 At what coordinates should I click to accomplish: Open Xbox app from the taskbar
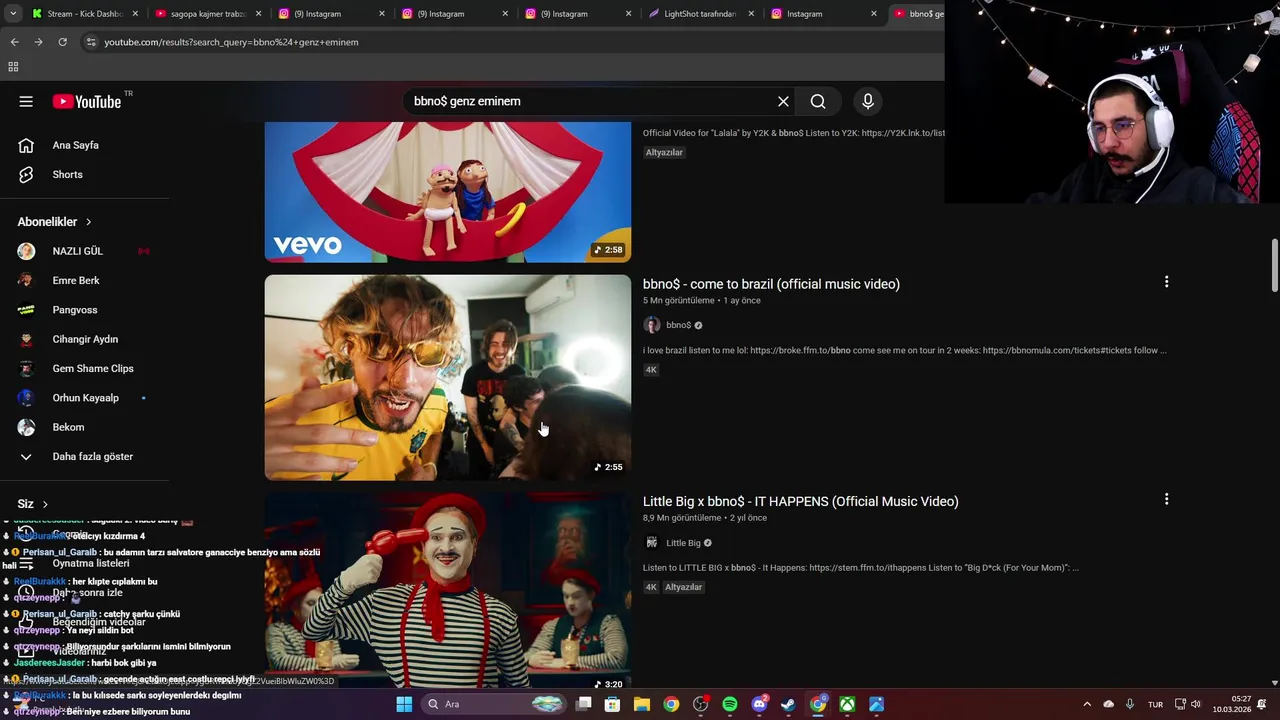(847, 704)
